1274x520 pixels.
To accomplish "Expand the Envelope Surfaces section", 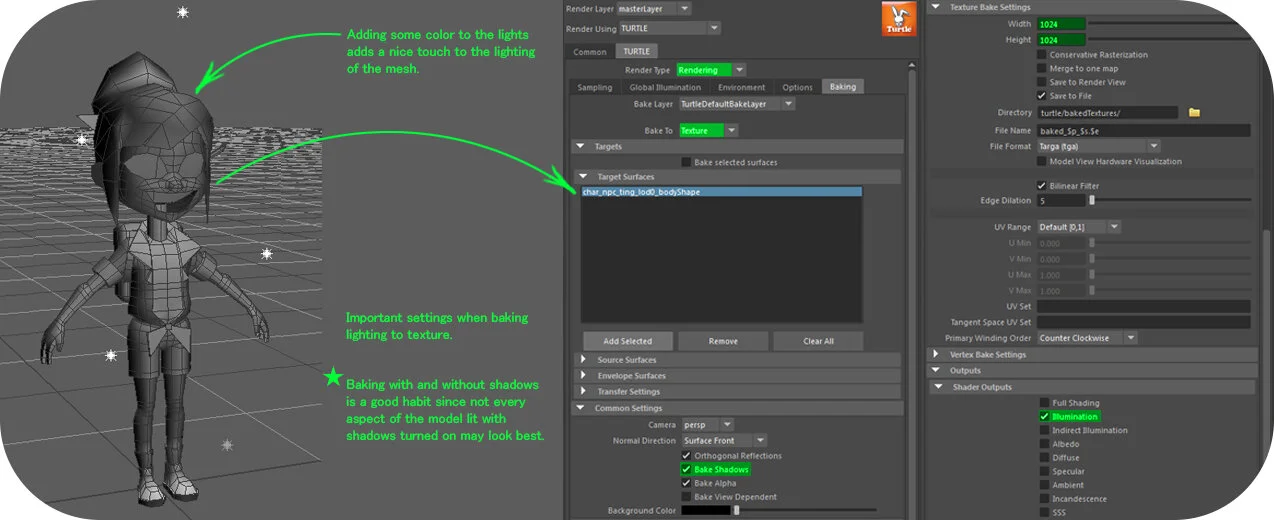I will (x=584, y=376).
